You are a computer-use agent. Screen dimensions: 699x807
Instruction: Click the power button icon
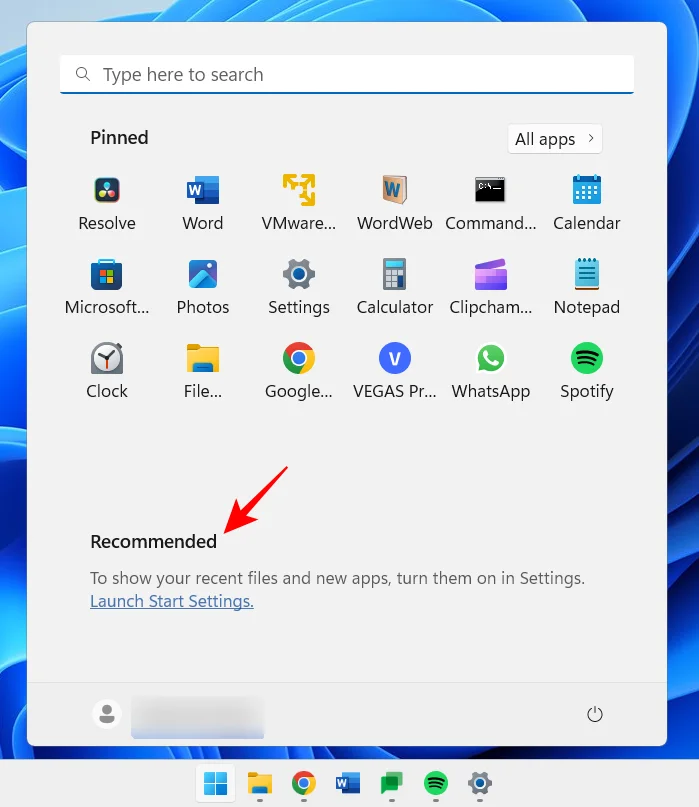pos(595,714)
